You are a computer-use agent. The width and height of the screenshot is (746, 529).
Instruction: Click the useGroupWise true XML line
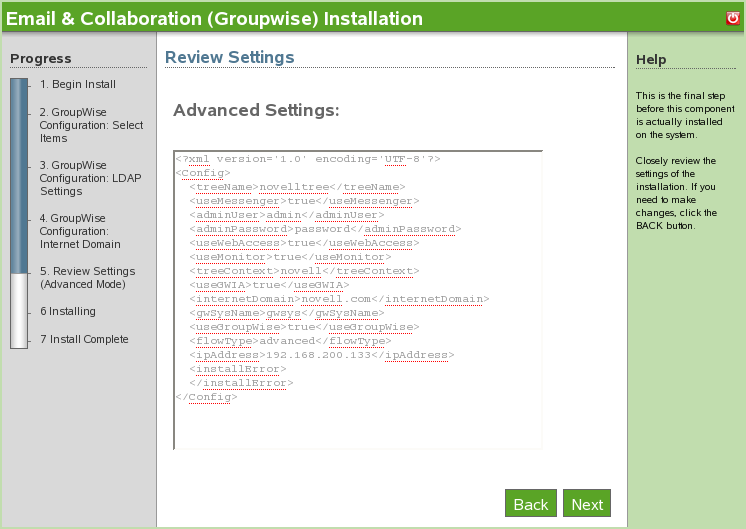[x=304, y=327]
